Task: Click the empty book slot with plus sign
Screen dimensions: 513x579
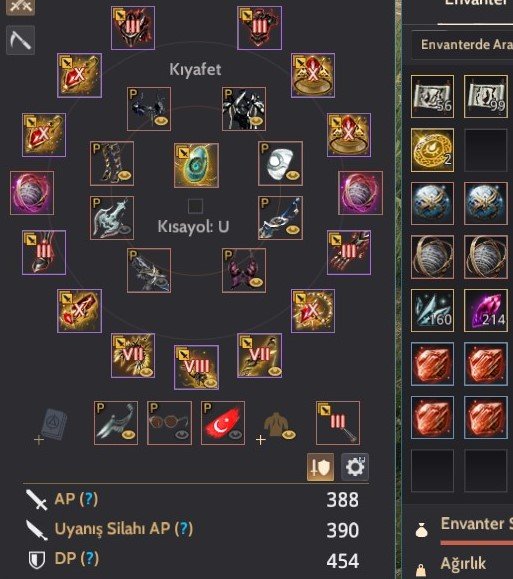Action: click(x=51, y=426)
